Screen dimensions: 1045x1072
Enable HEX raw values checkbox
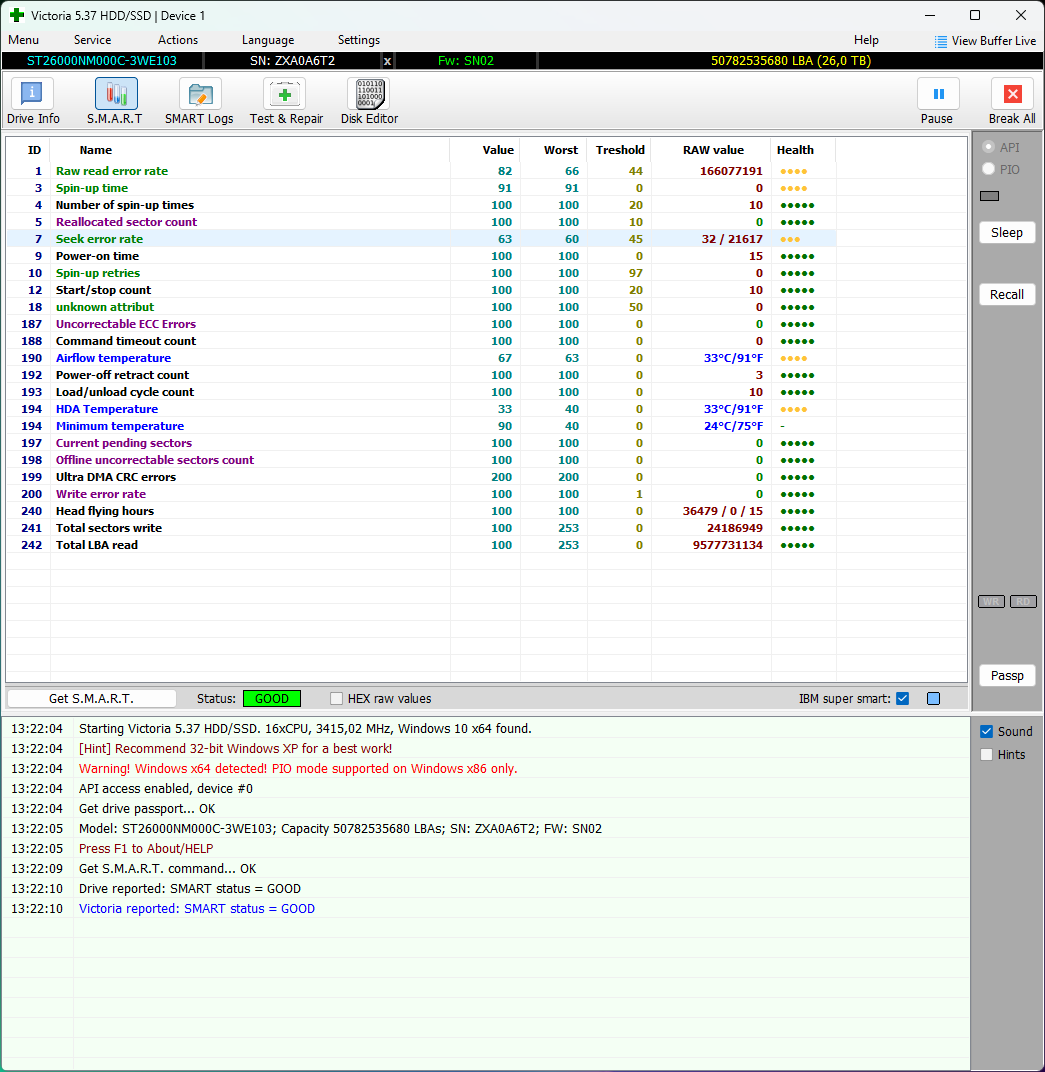click(x=337, y=699)
